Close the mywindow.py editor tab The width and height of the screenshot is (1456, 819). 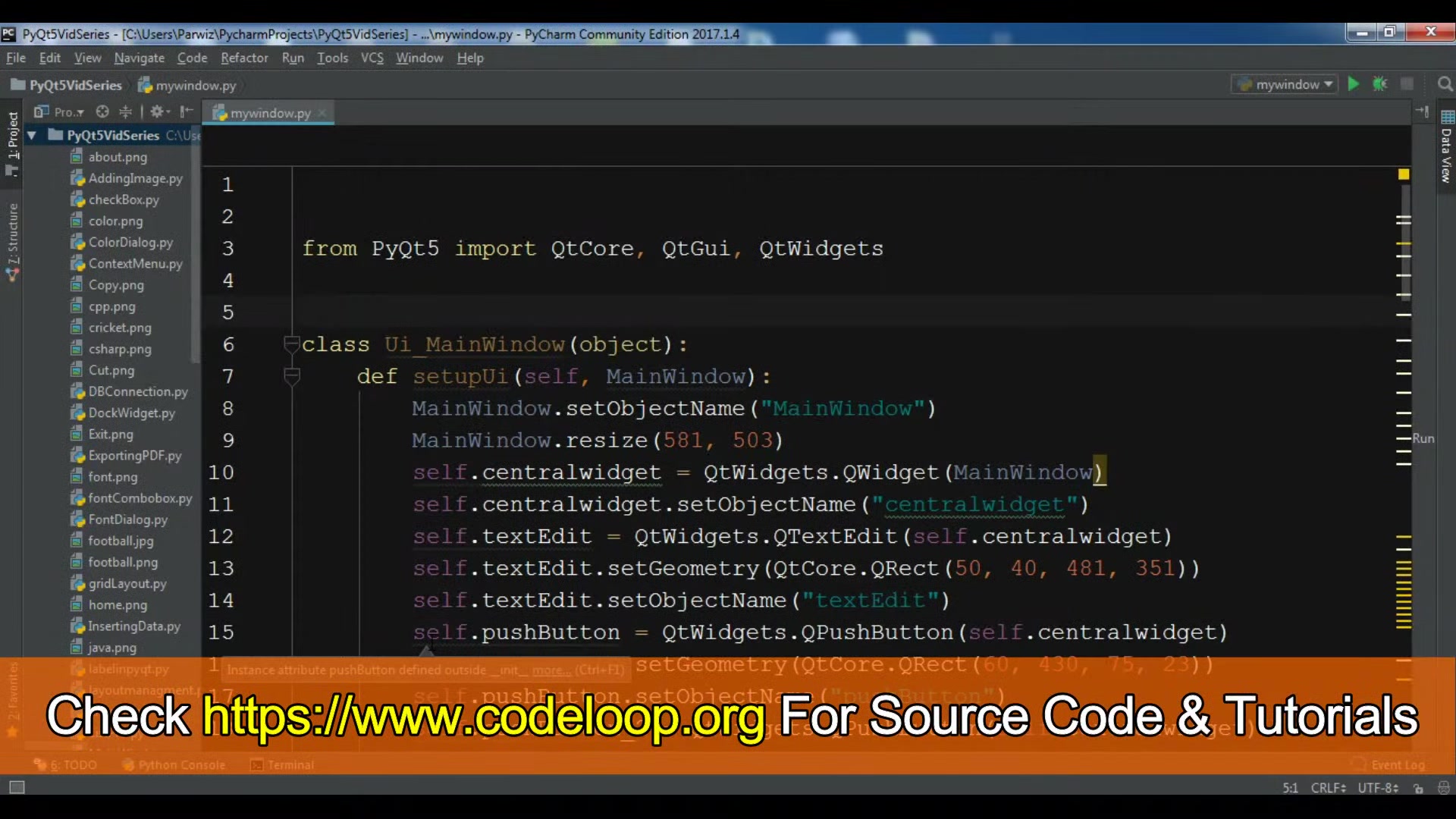point(322,113)
